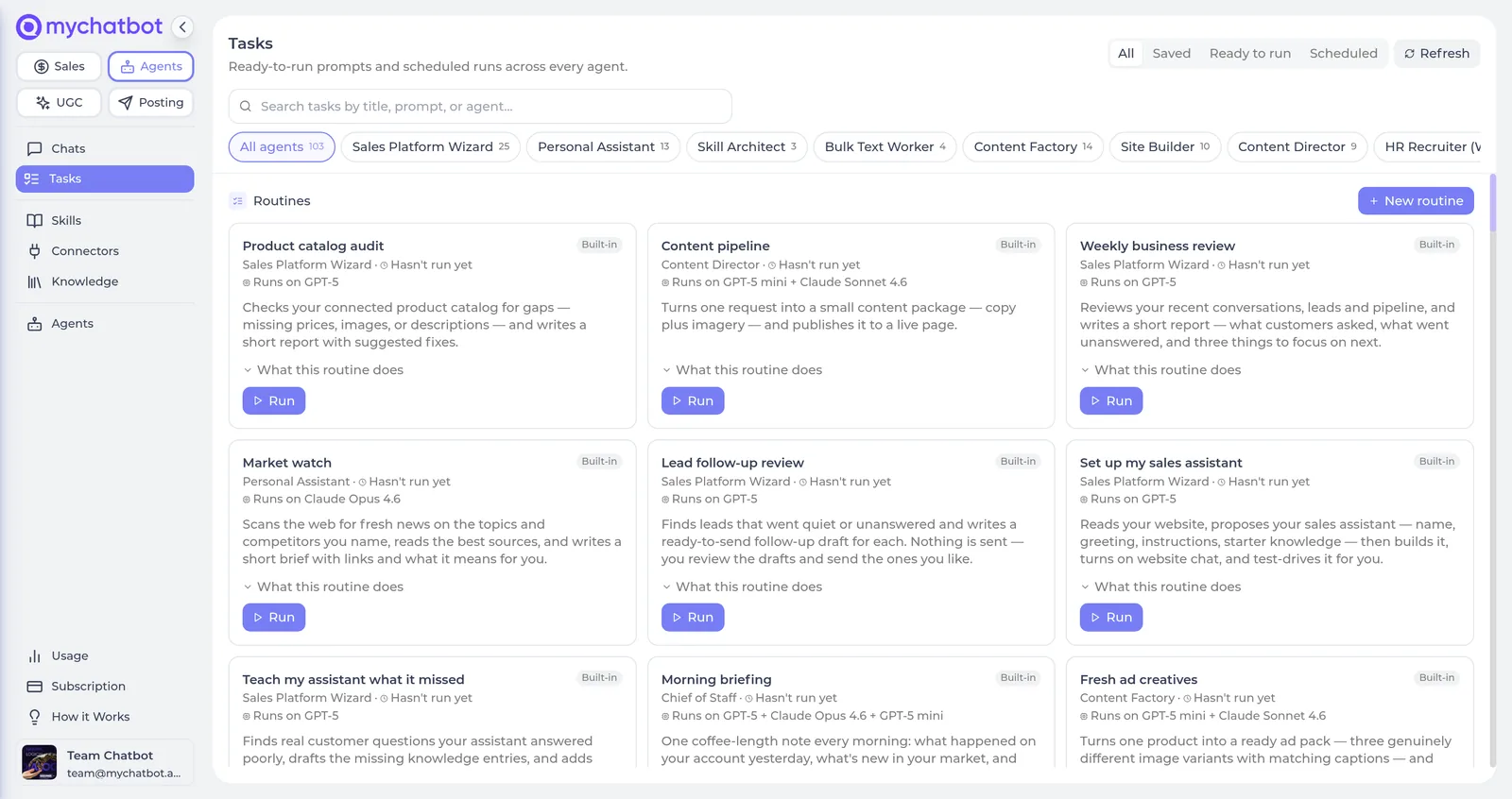The image size is (1512, 799).
Task: Click the Built-in badge on Product catalog audit
Action: click(599, 245)
